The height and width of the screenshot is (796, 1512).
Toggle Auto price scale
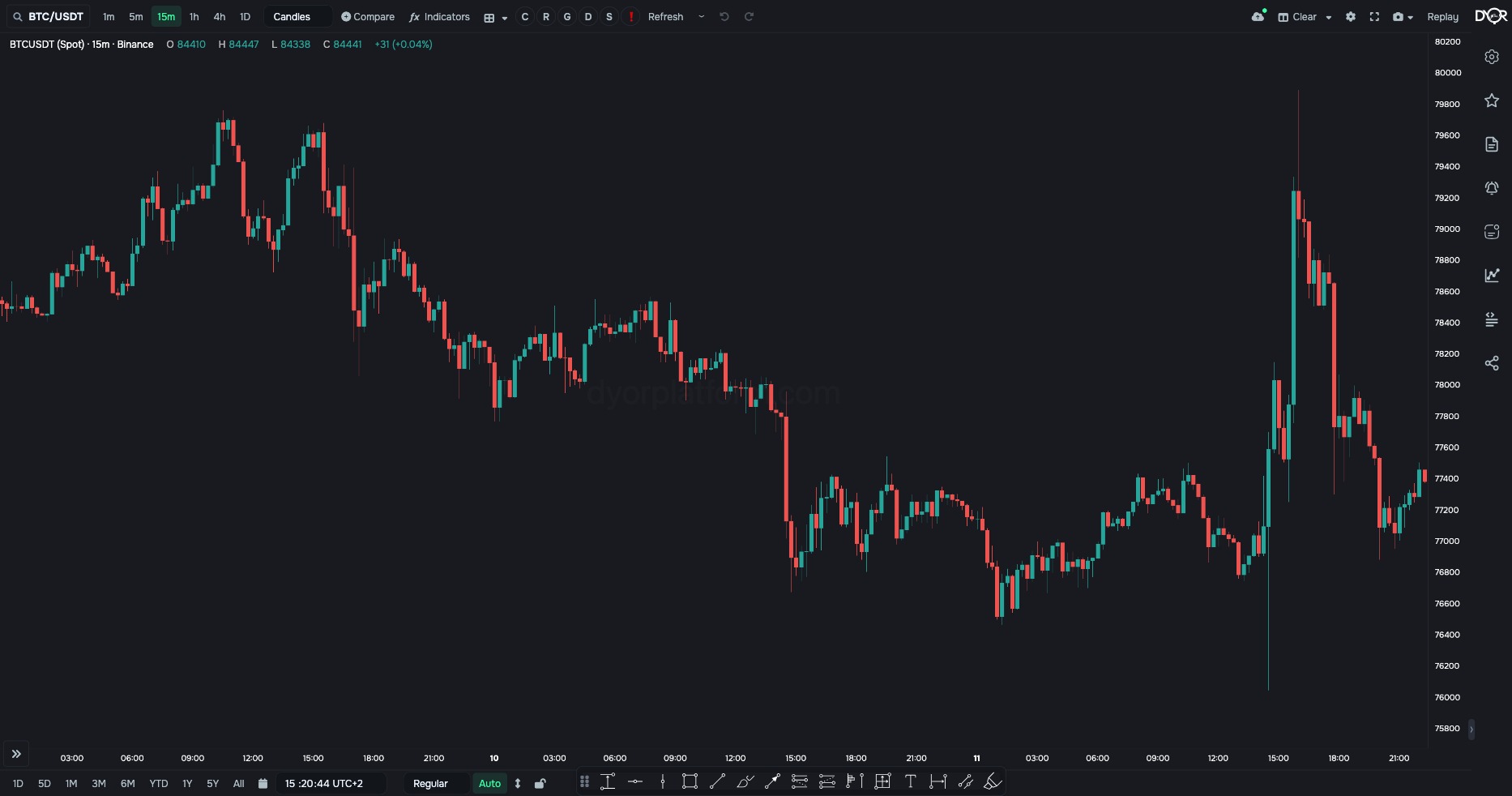[490, 784]
